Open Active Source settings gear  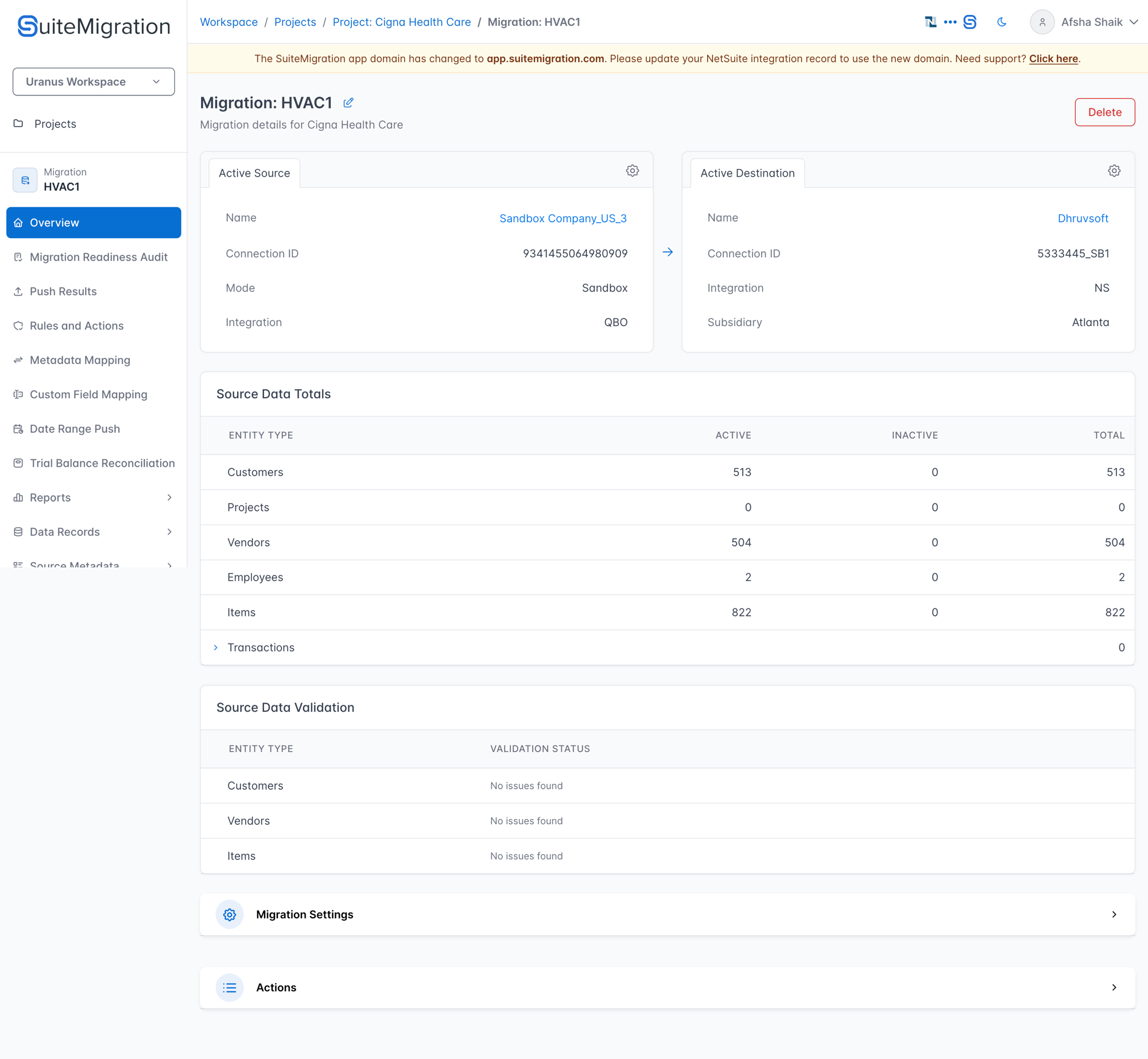click(x=632, y=170)
